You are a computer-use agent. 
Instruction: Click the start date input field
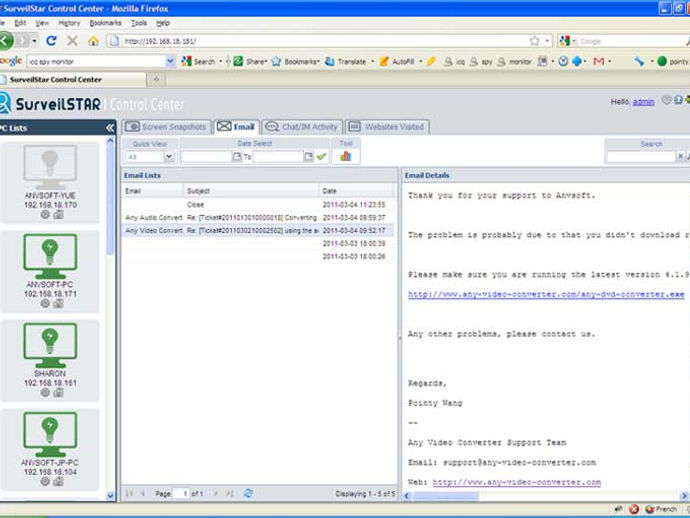pyautogui.click(x=206, y=157)
